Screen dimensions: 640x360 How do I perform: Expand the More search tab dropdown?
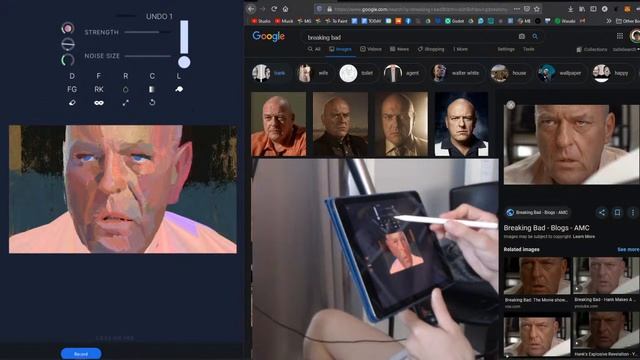coord(460,49)
